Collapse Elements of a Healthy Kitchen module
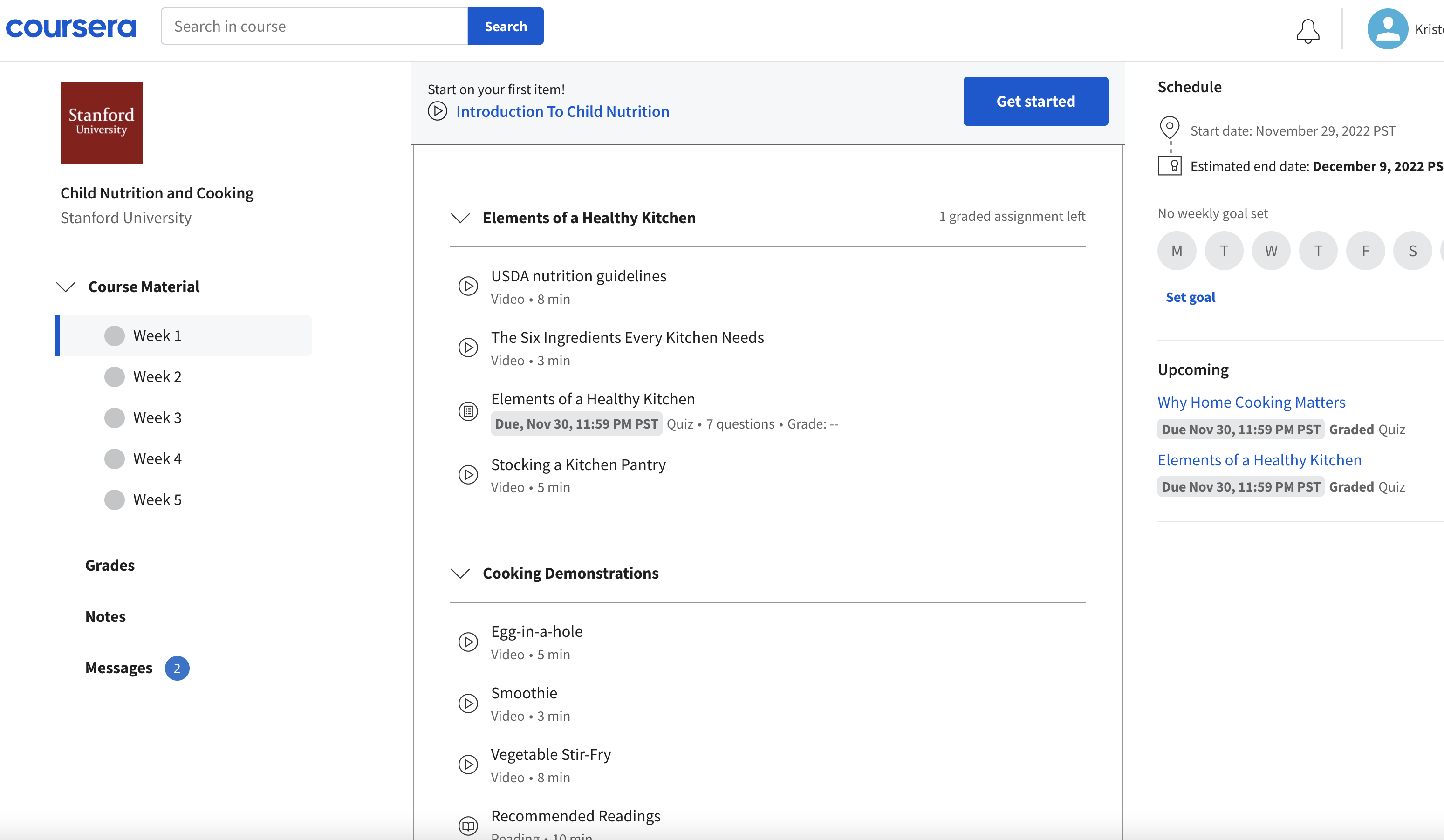 pyautogui.click(x=460, y=219)
